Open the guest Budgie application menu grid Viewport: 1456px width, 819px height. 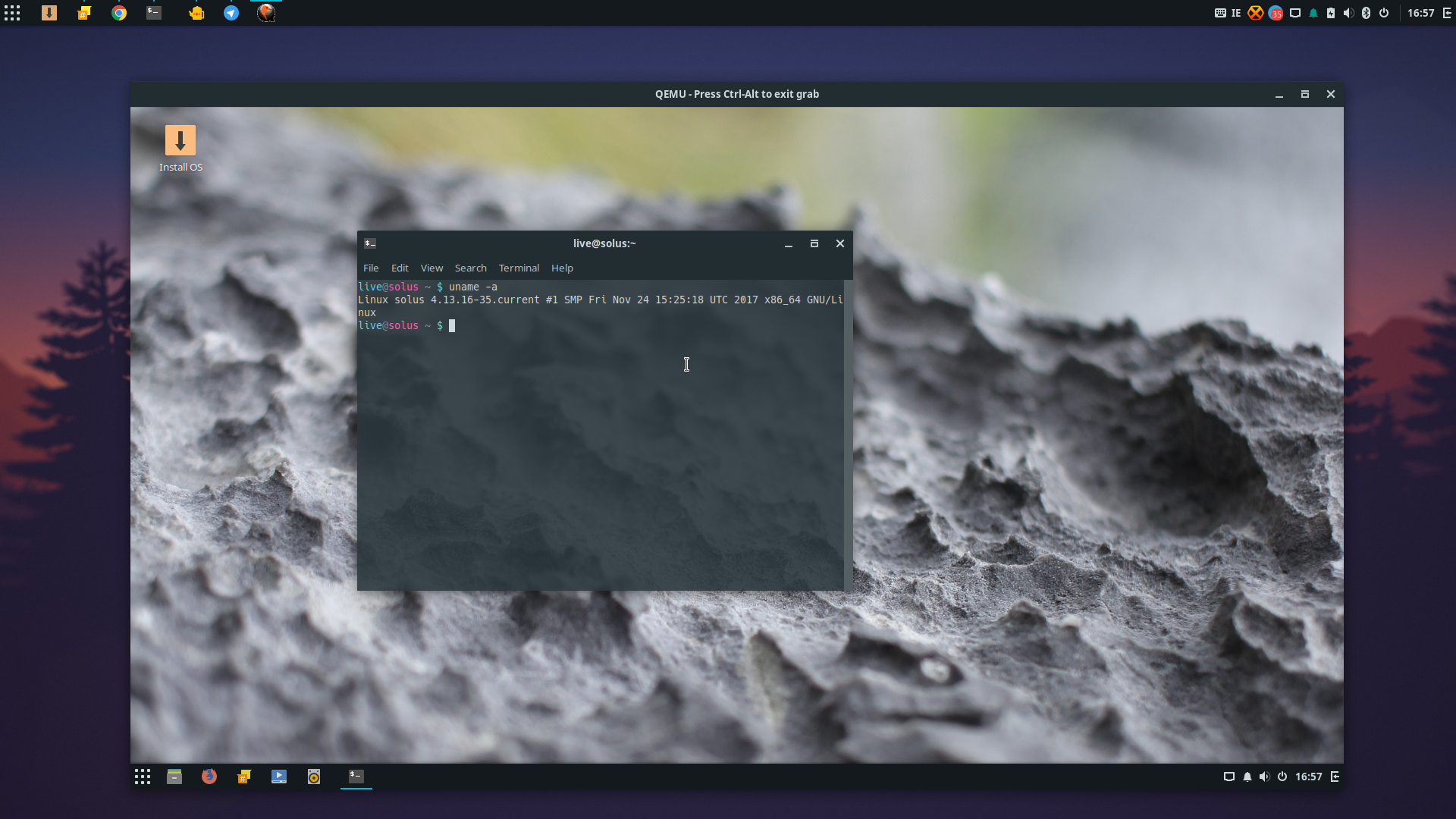[143, 777]
